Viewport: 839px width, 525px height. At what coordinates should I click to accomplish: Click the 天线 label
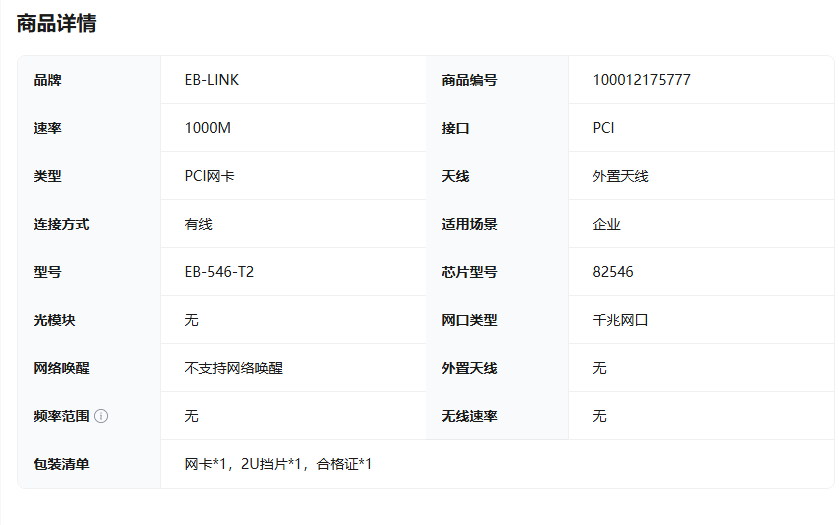tap(455, 176)
